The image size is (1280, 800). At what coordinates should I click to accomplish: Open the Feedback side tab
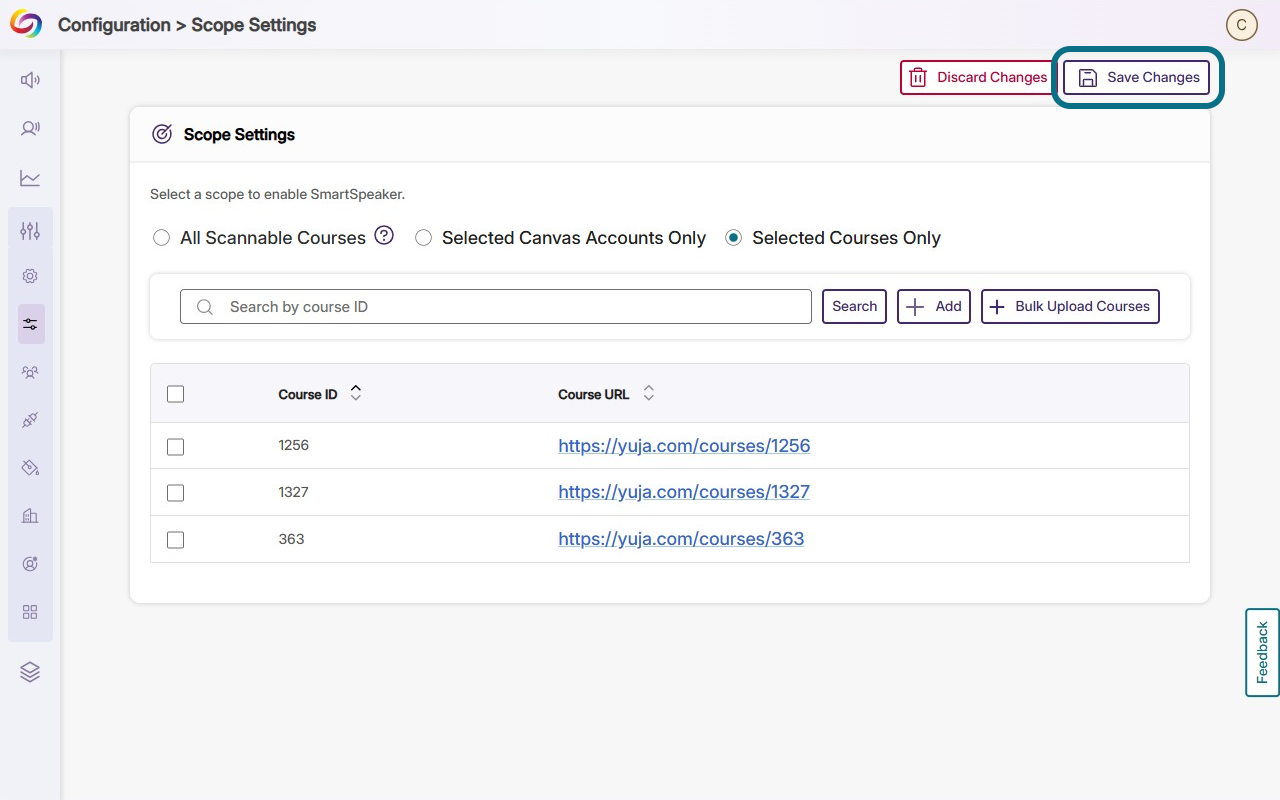click(1262, 652)
